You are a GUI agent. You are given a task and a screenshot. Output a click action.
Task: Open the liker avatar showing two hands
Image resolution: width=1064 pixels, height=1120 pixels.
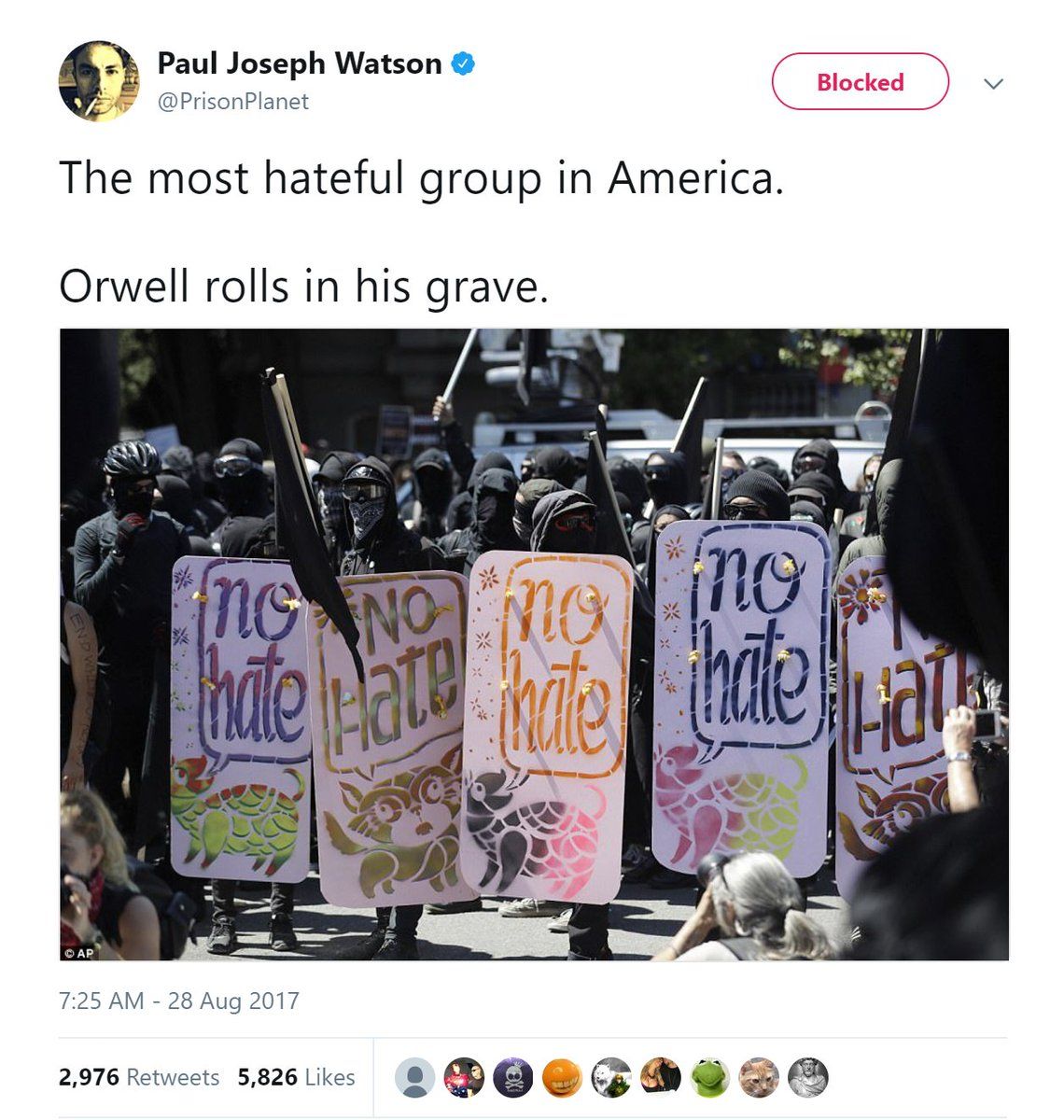661,1077
